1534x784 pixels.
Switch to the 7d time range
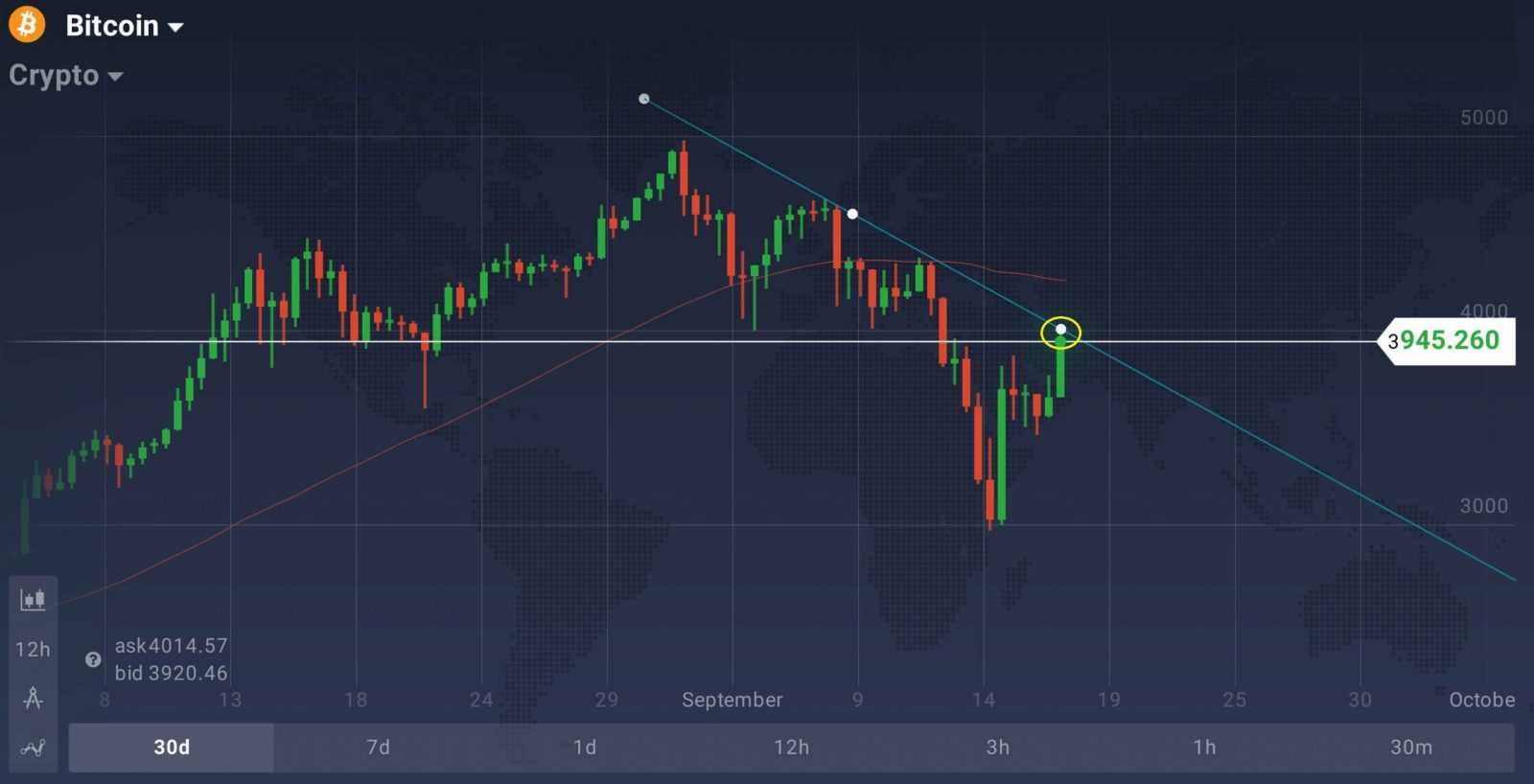pos(379,748)
